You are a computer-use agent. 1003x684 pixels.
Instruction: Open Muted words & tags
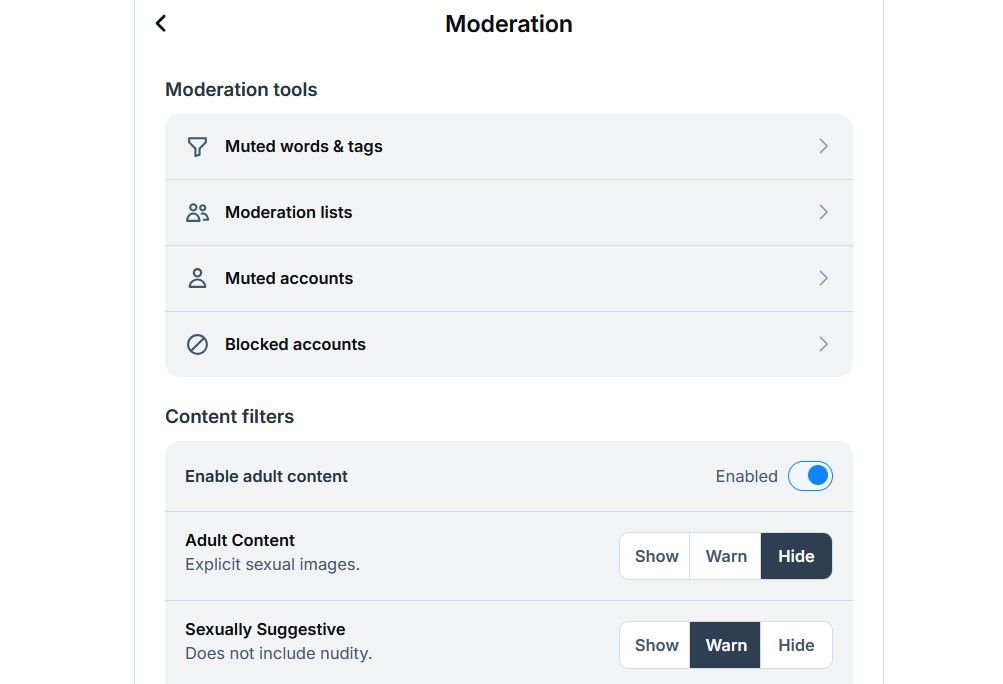pos(304,146)
